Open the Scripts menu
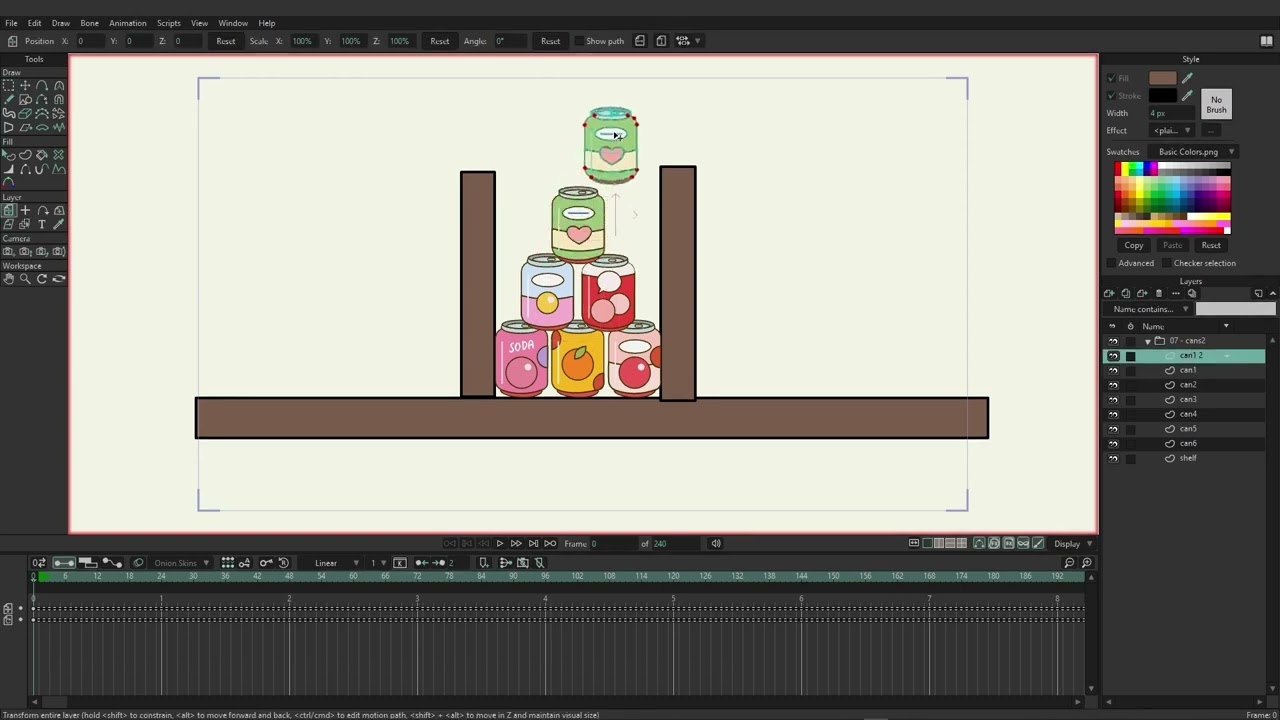Viewport: 1280px width, 720px height. pyautogui.click(x=168, y=23)
